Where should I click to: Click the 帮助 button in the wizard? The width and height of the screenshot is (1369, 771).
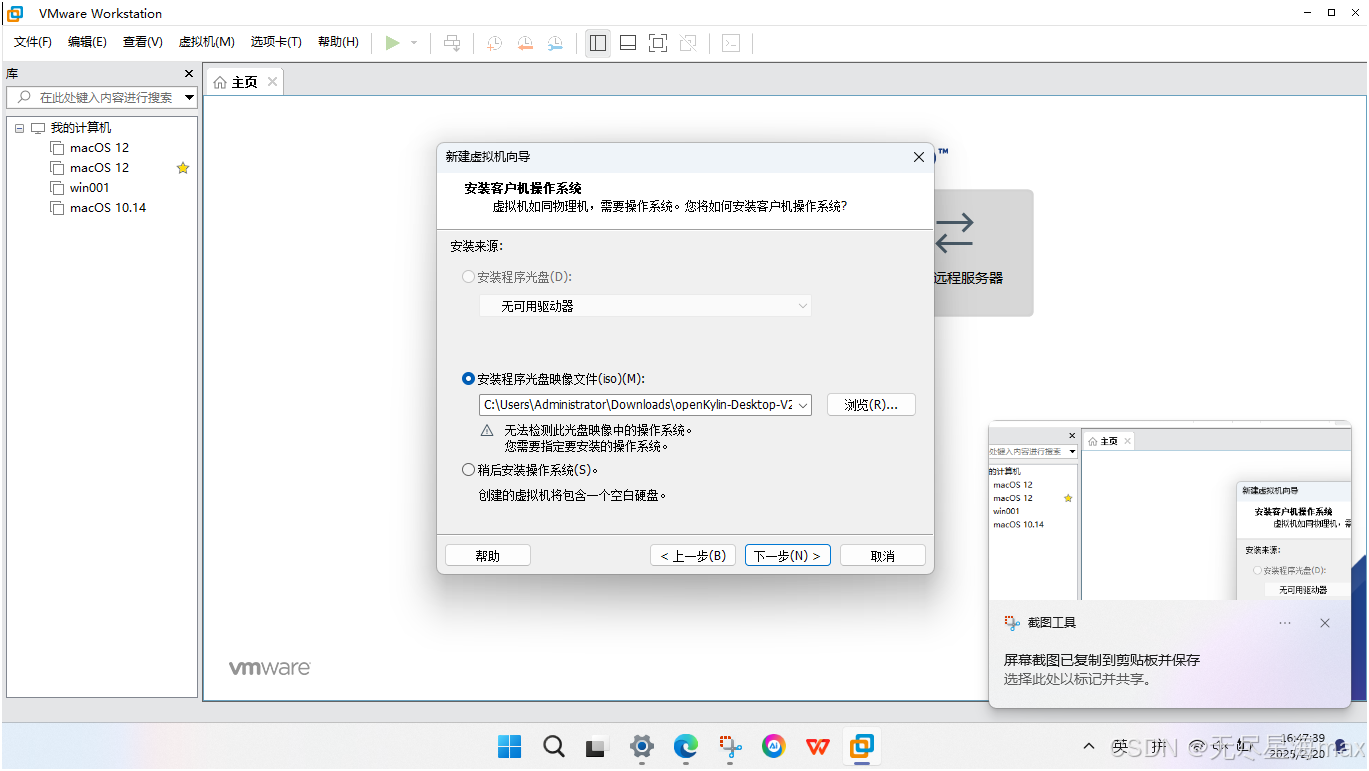click(x=488, y=556)
